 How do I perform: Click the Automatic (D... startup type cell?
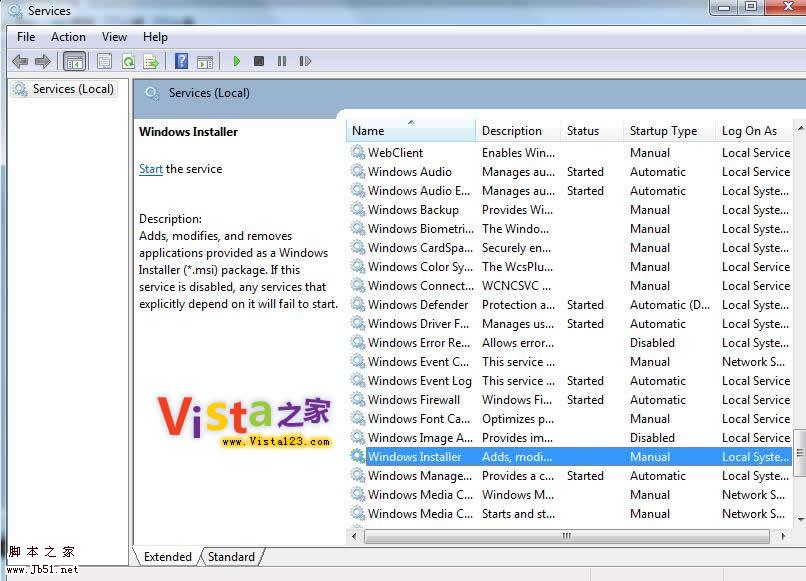click(670, 304)
